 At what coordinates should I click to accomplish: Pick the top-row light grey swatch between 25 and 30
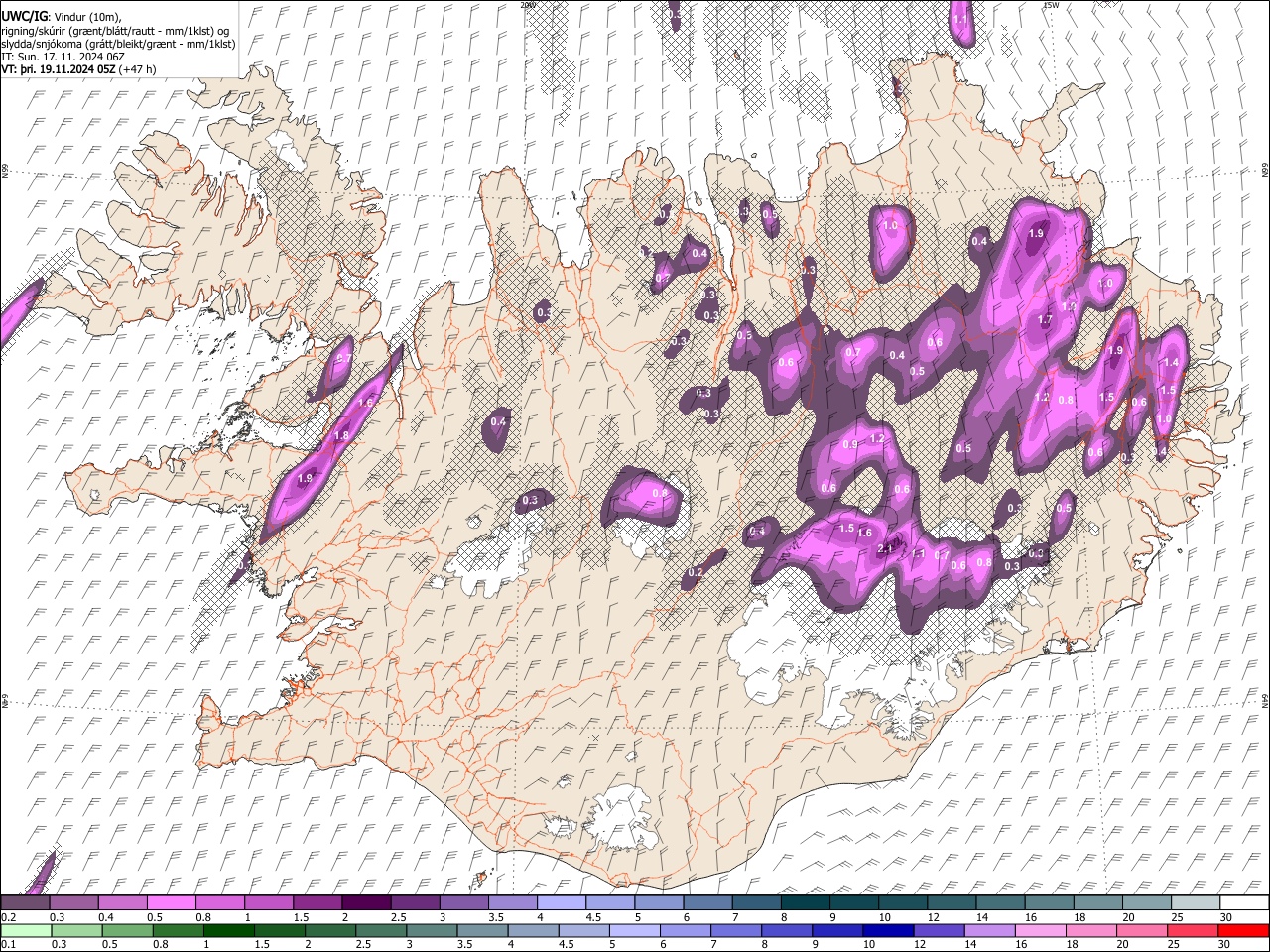click(x=1196, y=902)
